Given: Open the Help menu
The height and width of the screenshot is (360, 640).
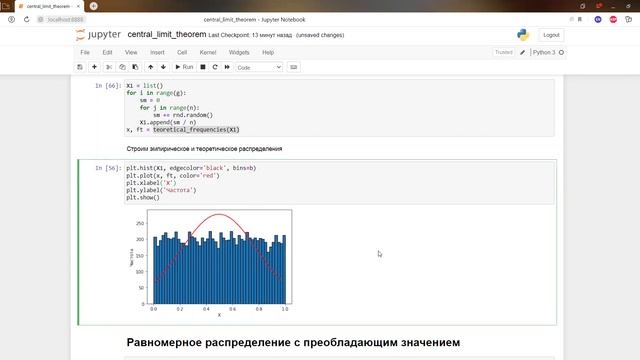Looking at the screenshot, I should tap(268, 52).
